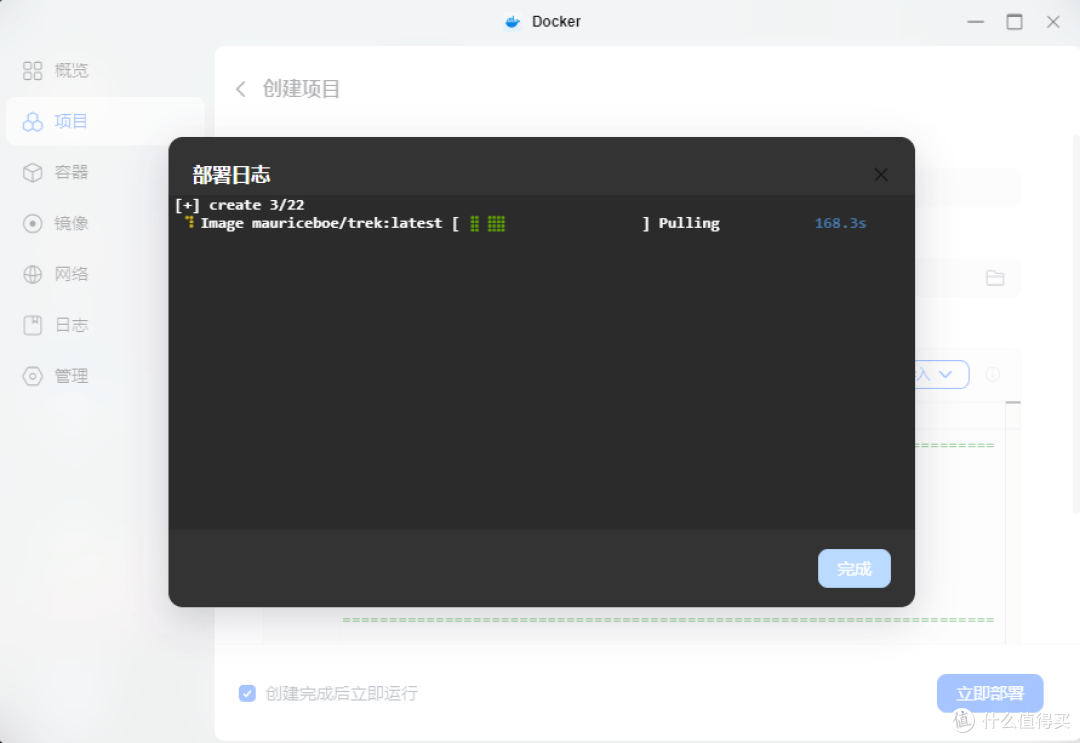Screen dimensions: 1080x743
Task: Click the 'Pulling' status text
Action: point(689,223)
